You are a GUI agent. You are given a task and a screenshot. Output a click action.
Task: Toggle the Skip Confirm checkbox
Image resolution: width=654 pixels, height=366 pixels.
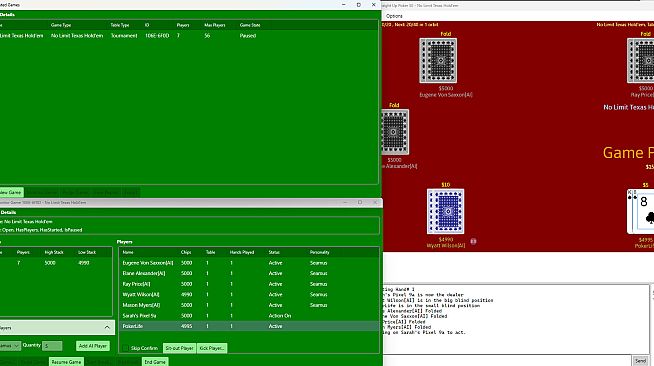pos(126,348)
